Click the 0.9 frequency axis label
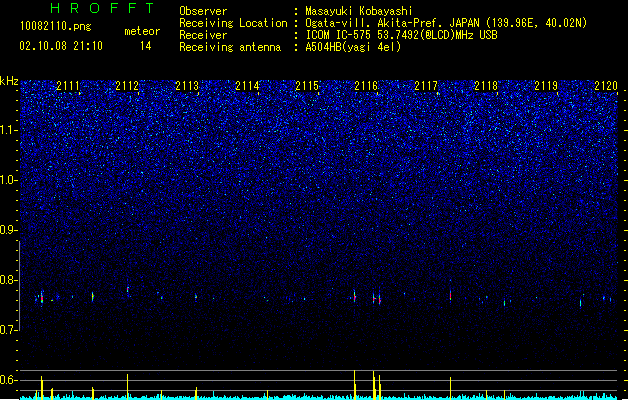This screenshot has width=629, height=400. coord(9,230)
